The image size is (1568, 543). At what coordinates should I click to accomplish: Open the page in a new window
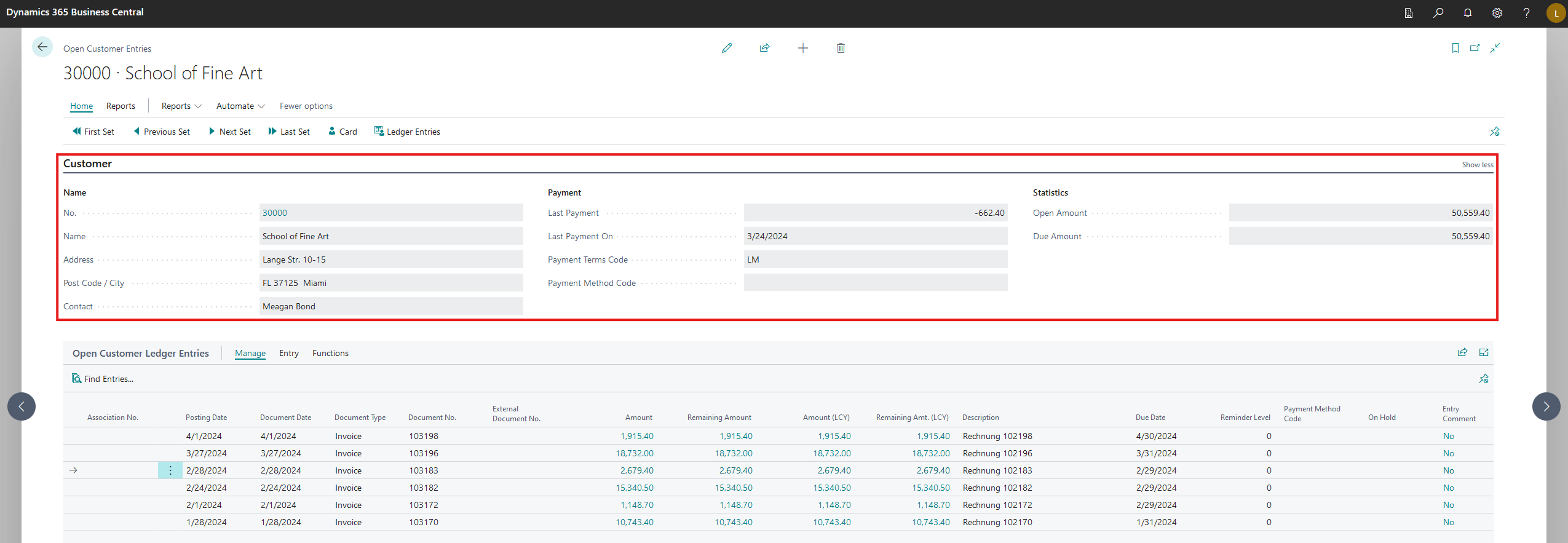pyautogui.click(x=1475, y=48)
